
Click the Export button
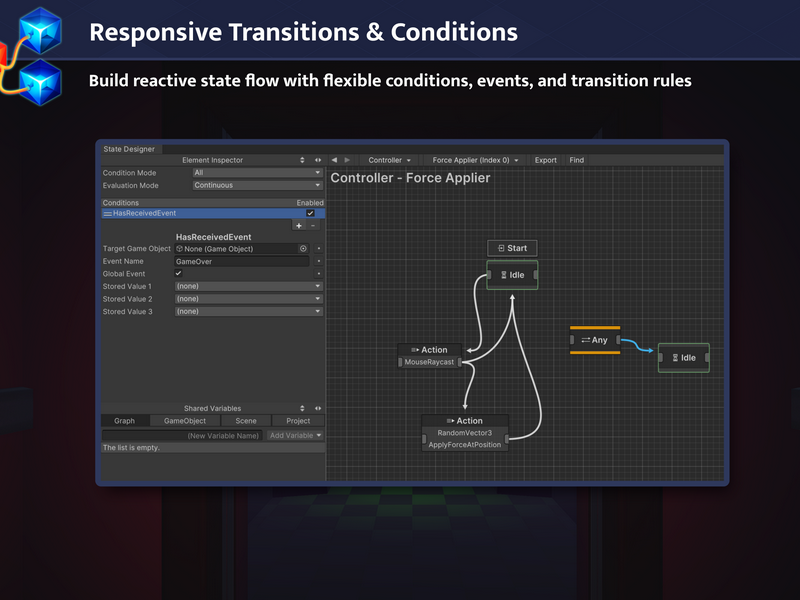click(x=545, y=160)
